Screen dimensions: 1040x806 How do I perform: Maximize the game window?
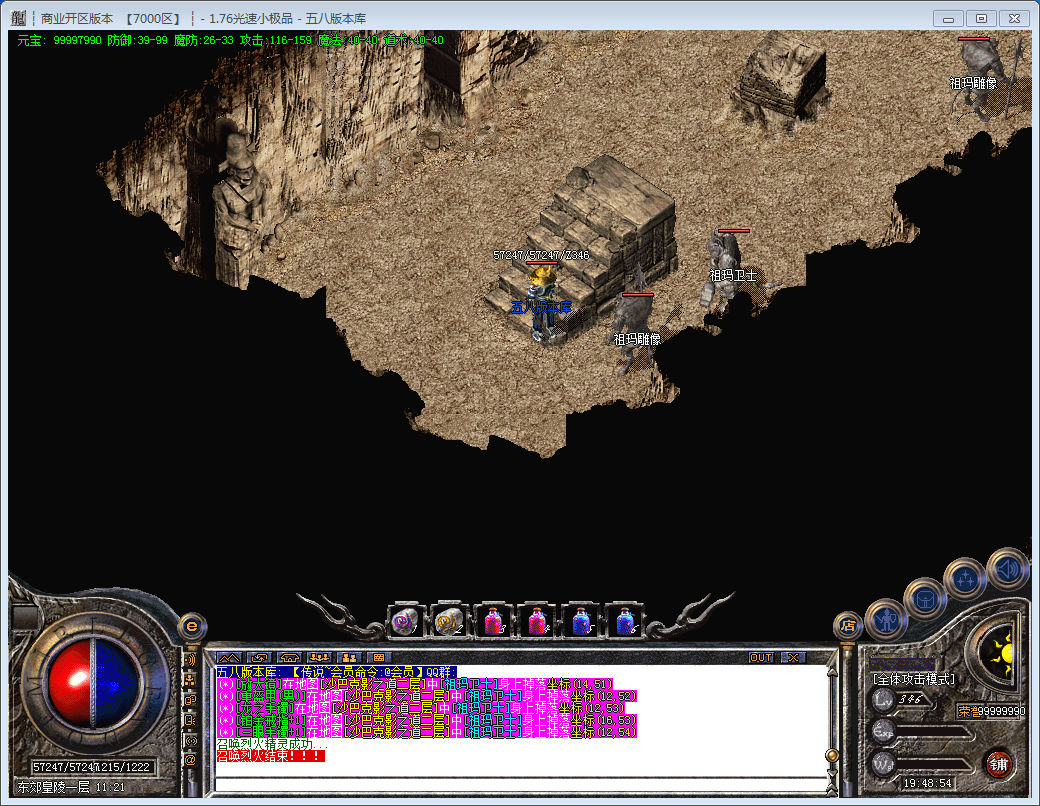981,19
